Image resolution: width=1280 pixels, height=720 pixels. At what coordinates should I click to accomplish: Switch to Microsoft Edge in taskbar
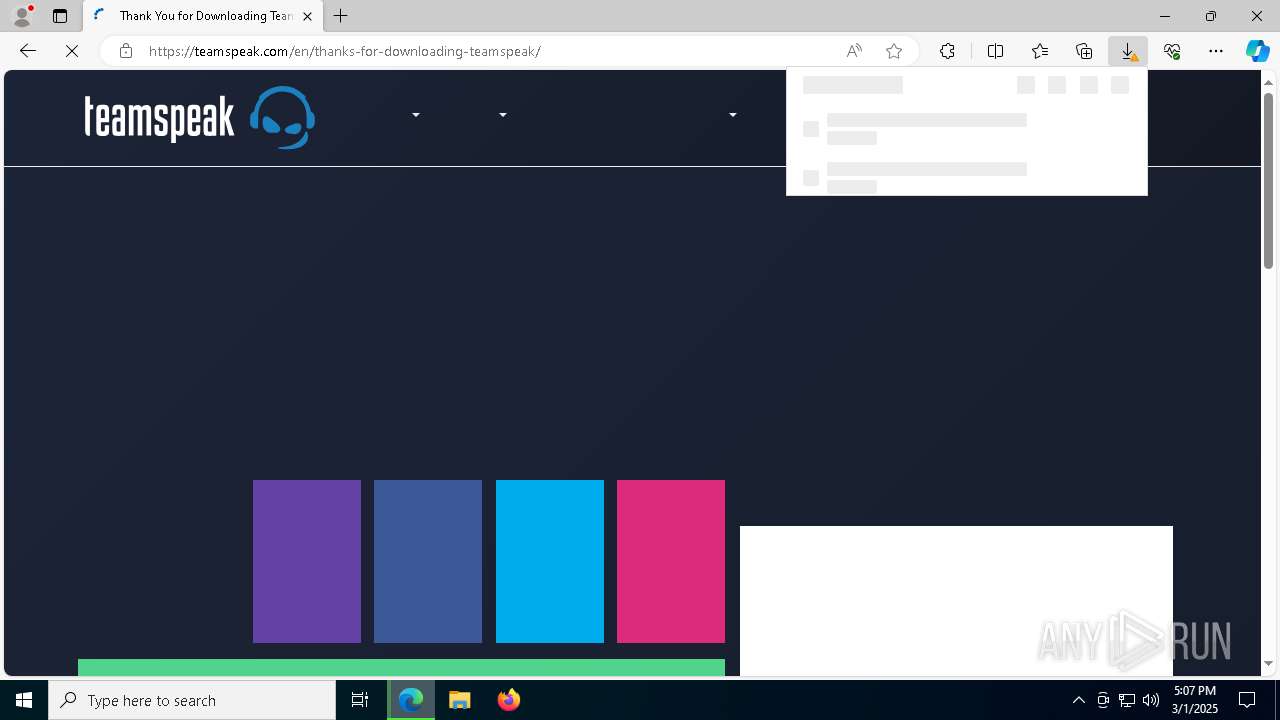(411, 700)
